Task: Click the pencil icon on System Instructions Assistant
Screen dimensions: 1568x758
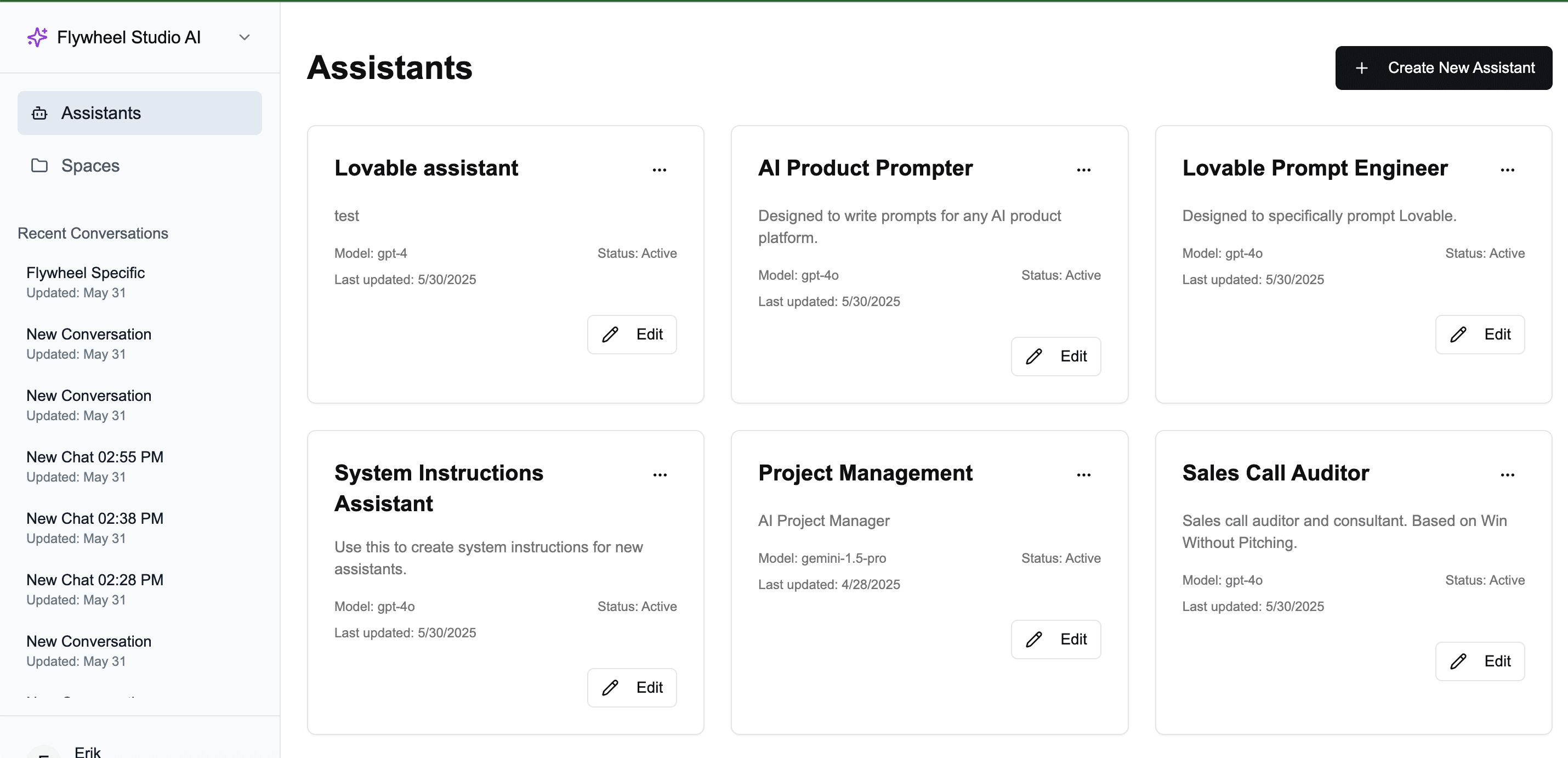Action: click(610, 687)
